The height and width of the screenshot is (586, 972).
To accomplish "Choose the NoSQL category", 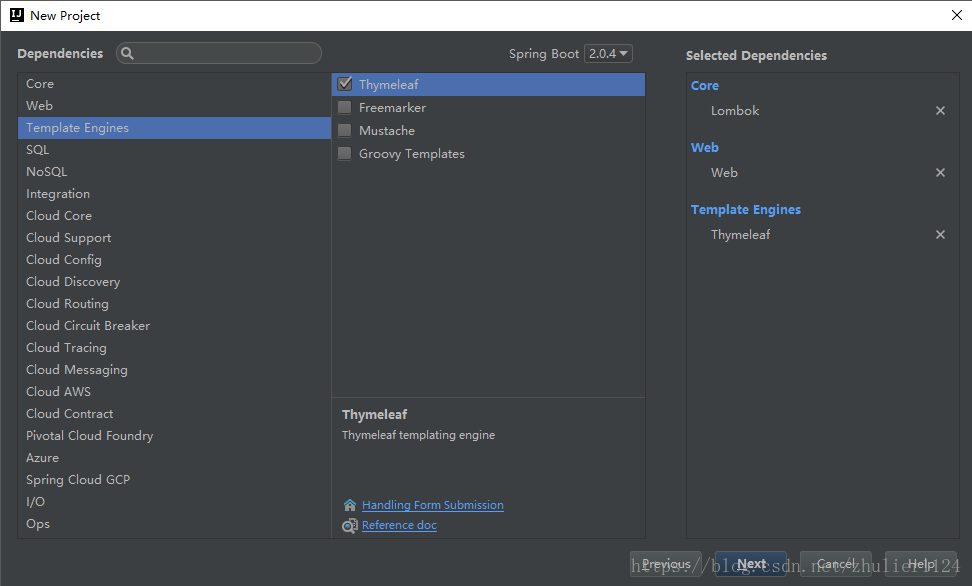I will tap(47, 172).
